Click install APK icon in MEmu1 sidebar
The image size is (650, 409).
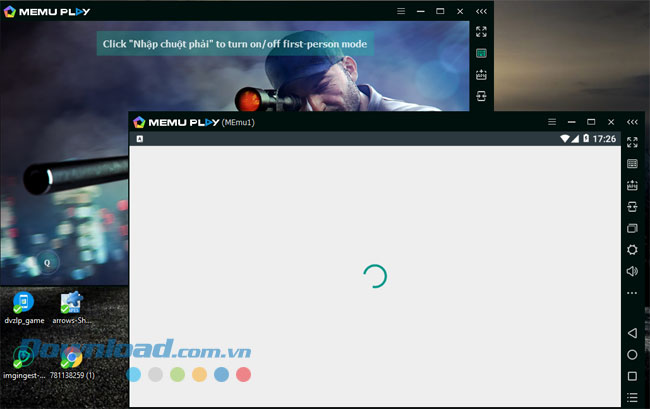click(632, 185)
